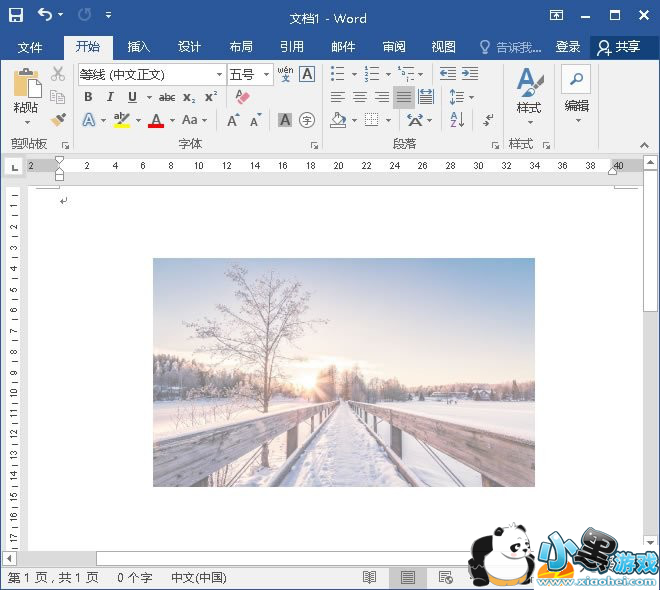The height and width of the screenshot is (590, 660).
Task: Apply numbered list
Action: tap(372, 74)
